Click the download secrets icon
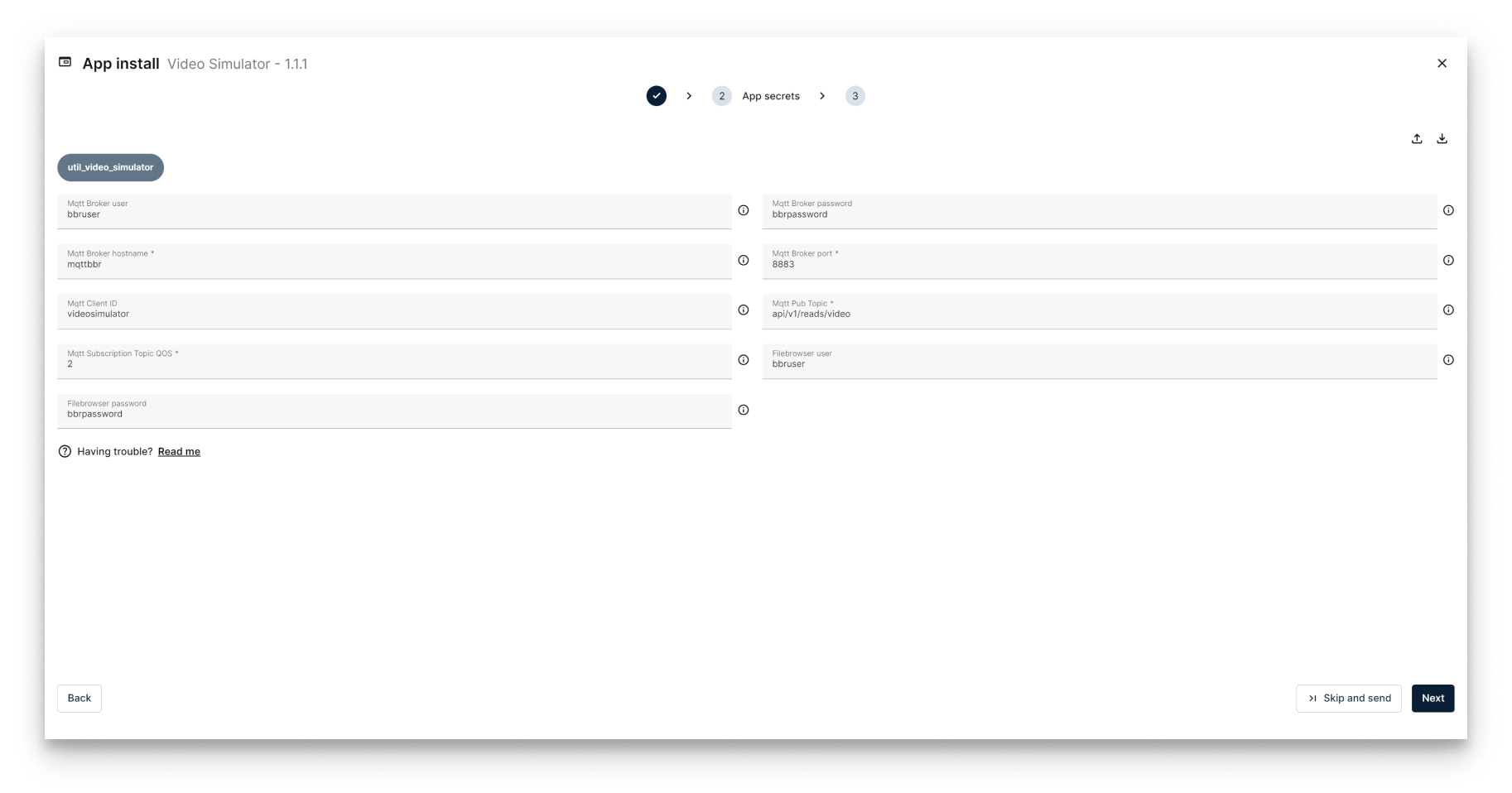1512x793 pixels. click(x=1442, y=139)
